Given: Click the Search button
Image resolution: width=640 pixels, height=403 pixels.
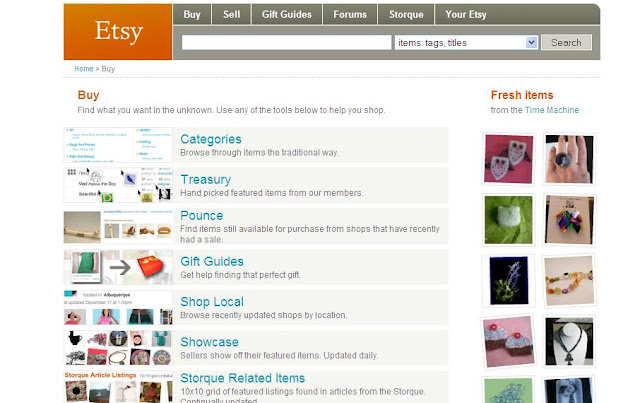Looking at the screenshot, I should (x=566, y=42).
